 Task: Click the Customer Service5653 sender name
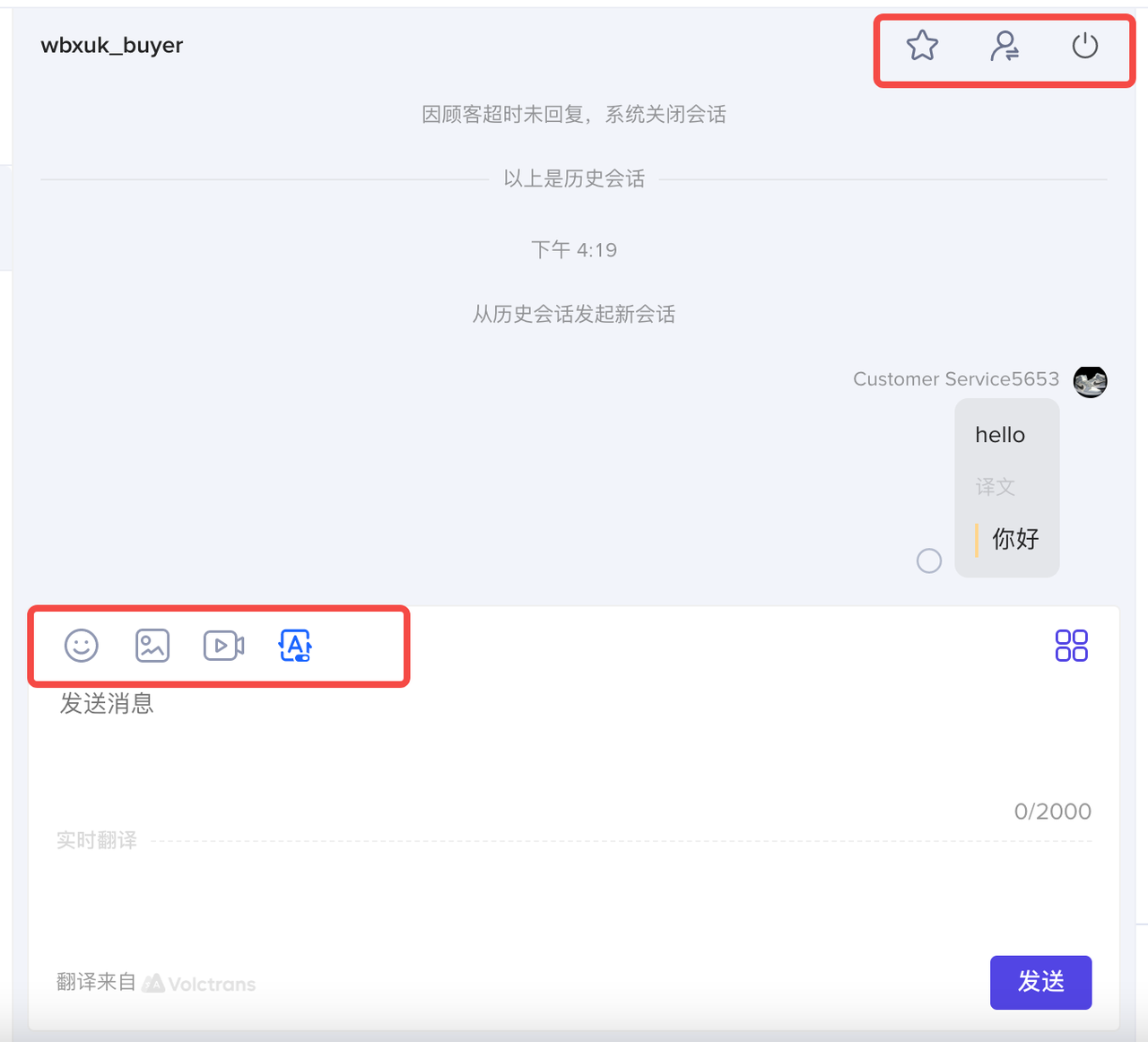956,379
